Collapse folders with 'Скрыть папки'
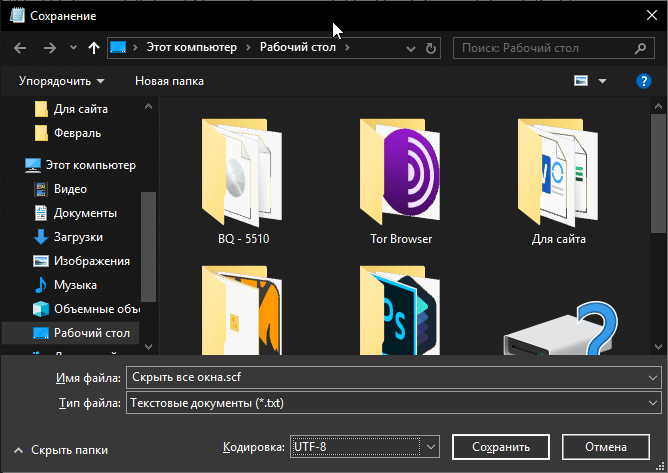The width and height of the screenshot is (668, 473). (x=61, y=450)
